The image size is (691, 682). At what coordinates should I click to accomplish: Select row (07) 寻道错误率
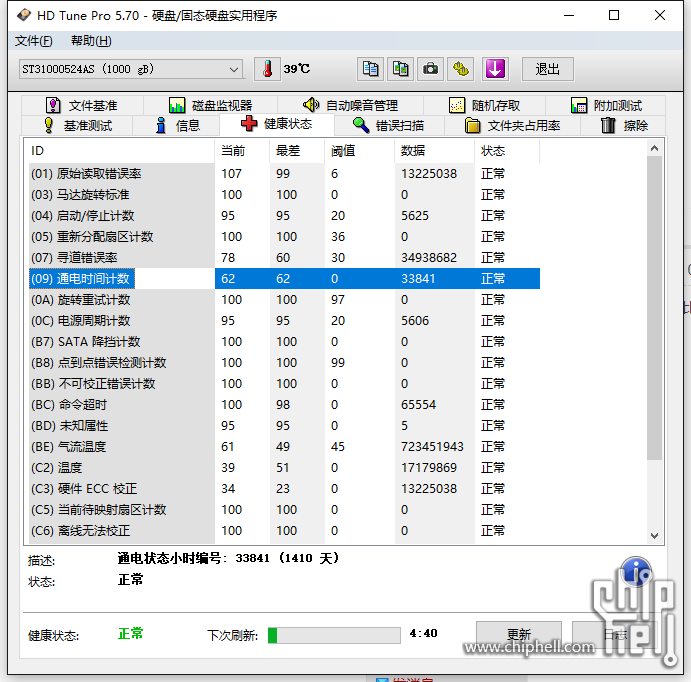click(x=285, y=258)
